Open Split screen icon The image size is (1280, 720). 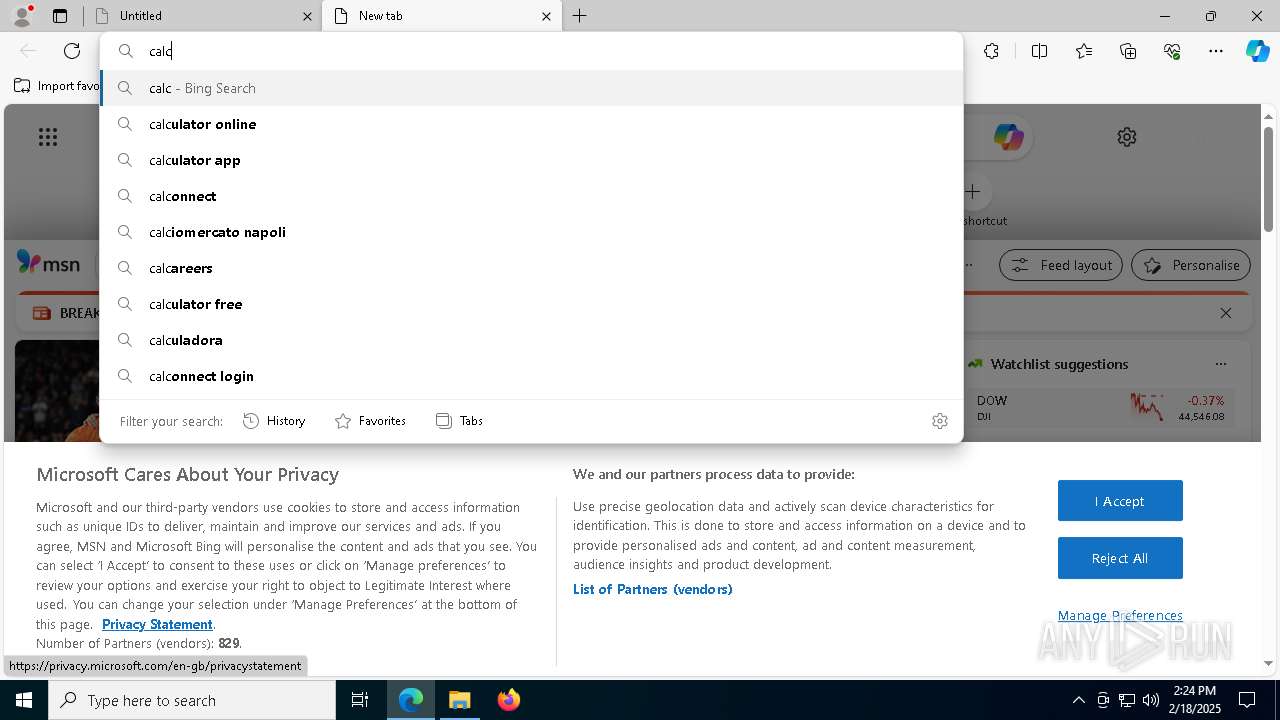click(x=1039, y=51)
